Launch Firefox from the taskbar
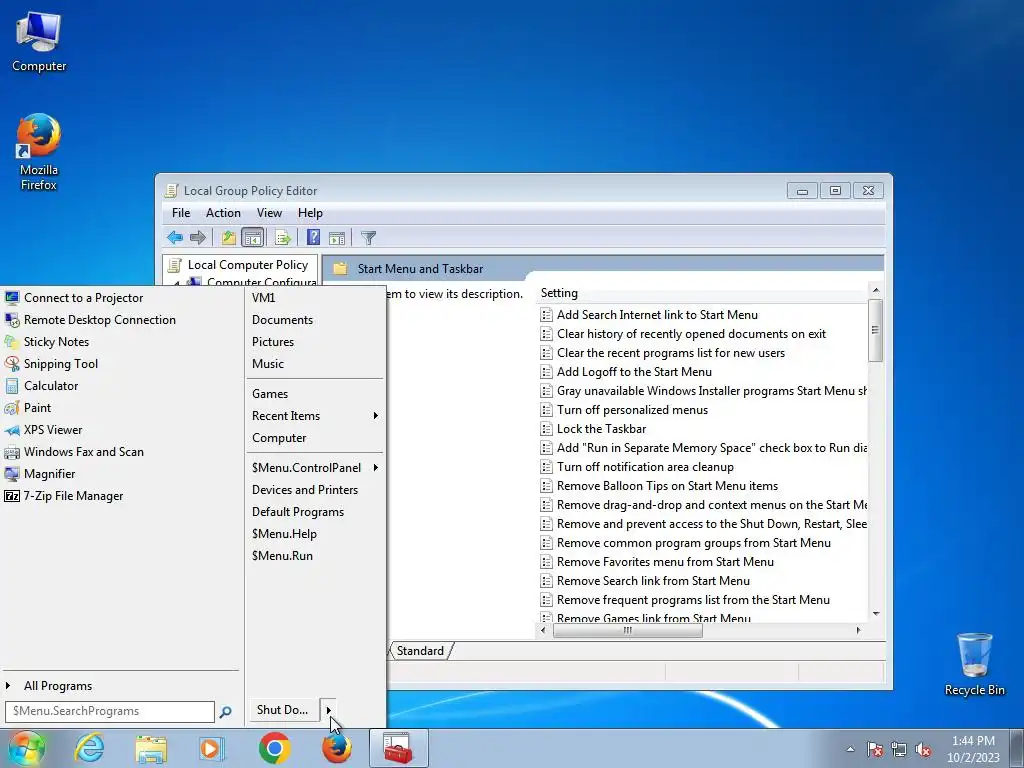This screenshot has height=768, width=1024. [x=336, y=748]
